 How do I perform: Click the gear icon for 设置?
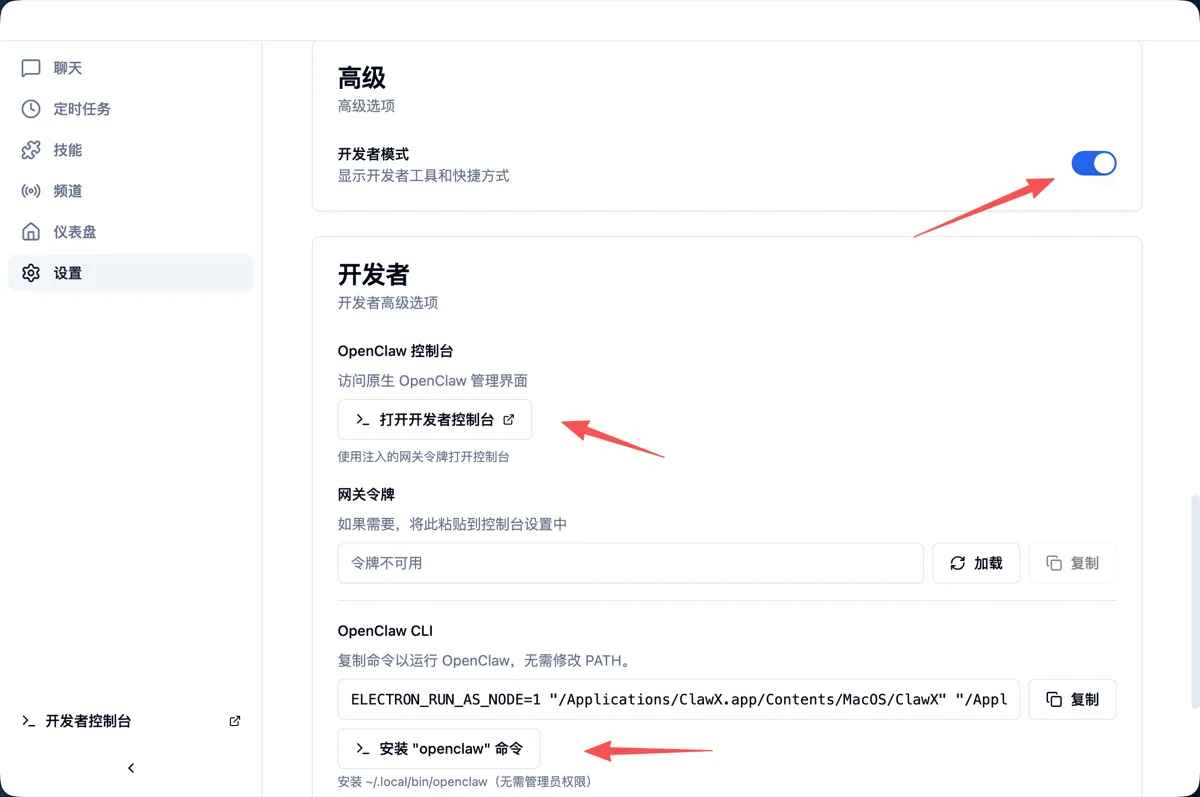click(x=31, y=273)
